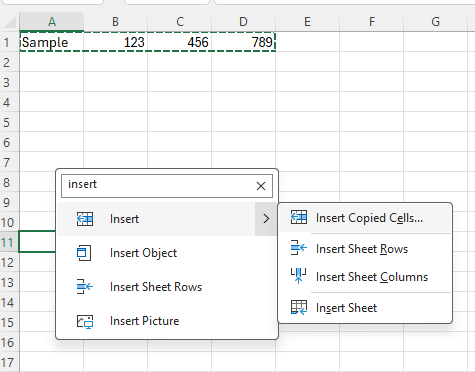This screenshot has height=372, width=475.
Task: Select Insert Sheet Rows from search results list
Action: [x=167, y=287]
